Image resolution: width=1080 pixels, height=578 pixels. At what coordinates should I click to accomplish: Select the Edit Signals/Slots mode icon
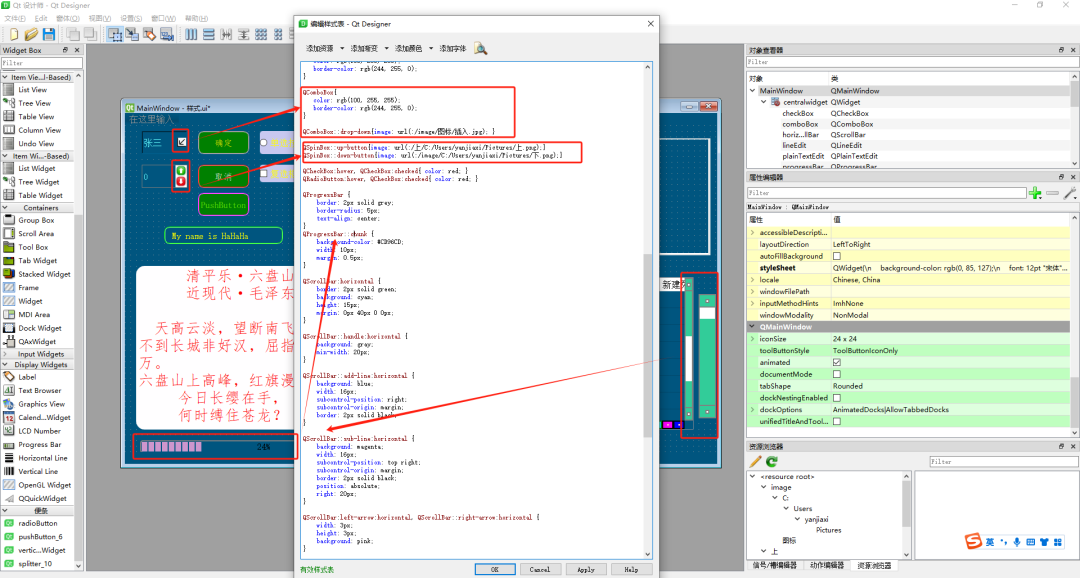click(132, 34)
